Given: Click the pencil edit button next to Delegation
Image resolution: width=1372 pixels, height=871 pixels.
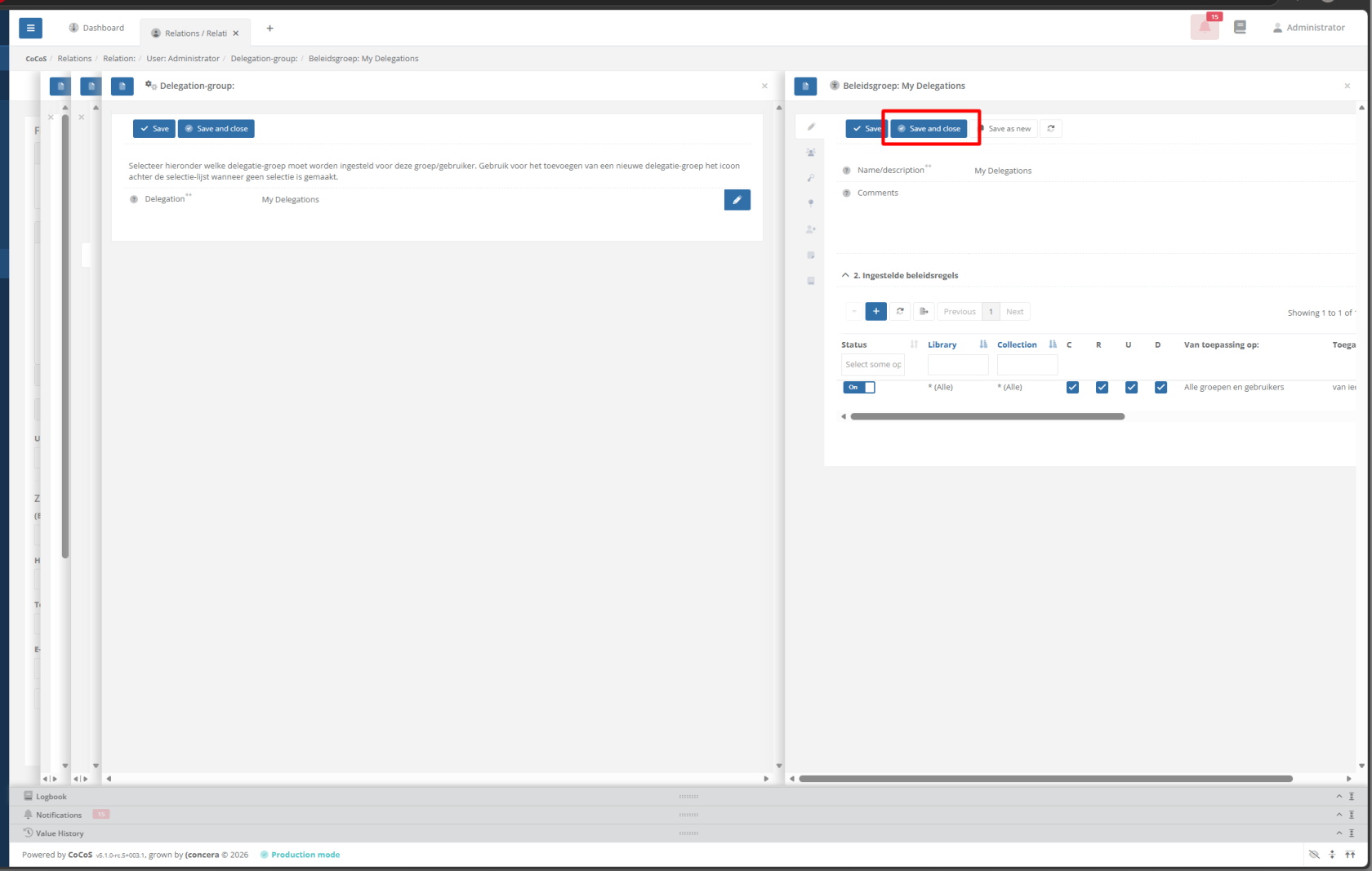Looking at the screenshot, I should pos(737,200).
